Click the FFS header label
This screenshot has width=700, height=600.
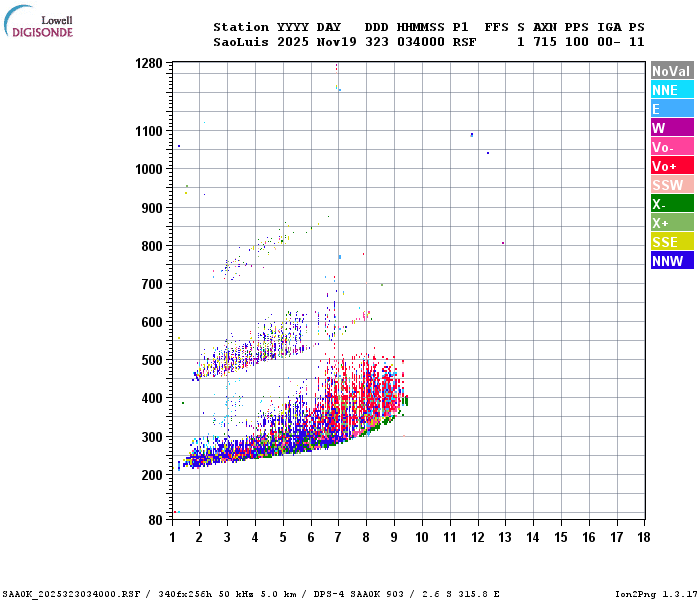[496, 27]
